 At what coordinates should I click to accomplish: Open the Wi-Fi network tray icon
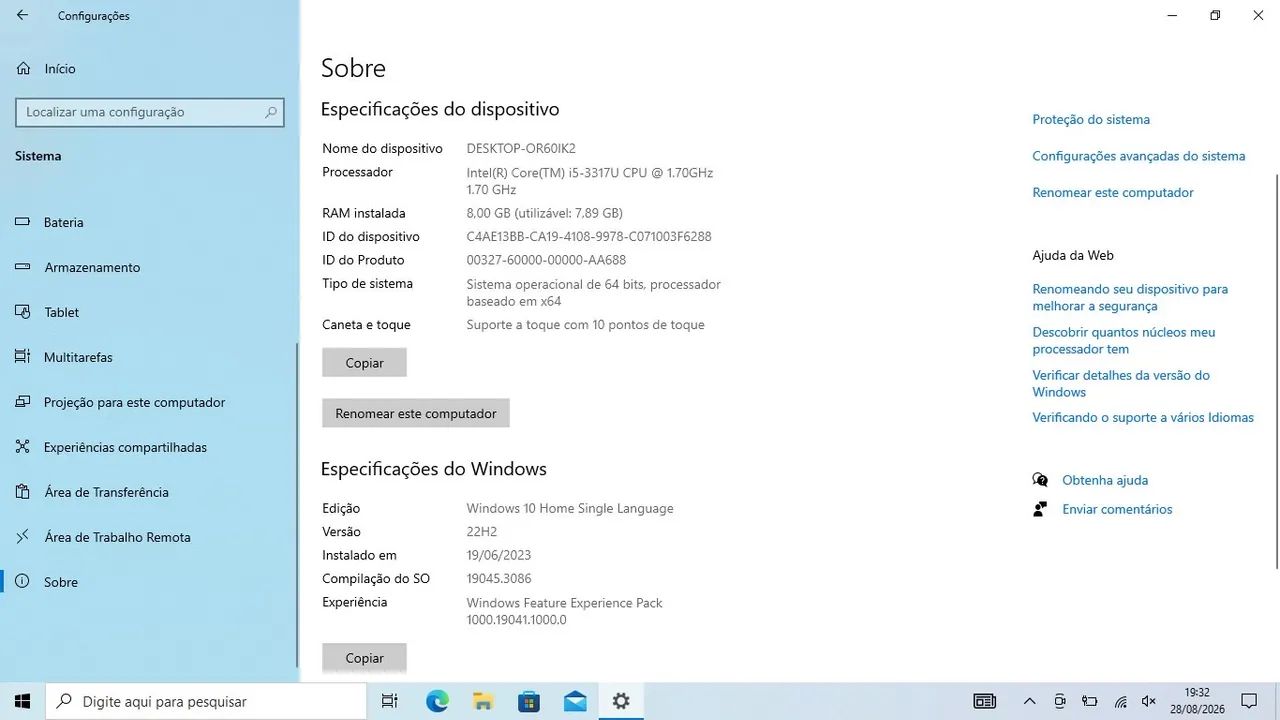click(x=1121, y=702)
